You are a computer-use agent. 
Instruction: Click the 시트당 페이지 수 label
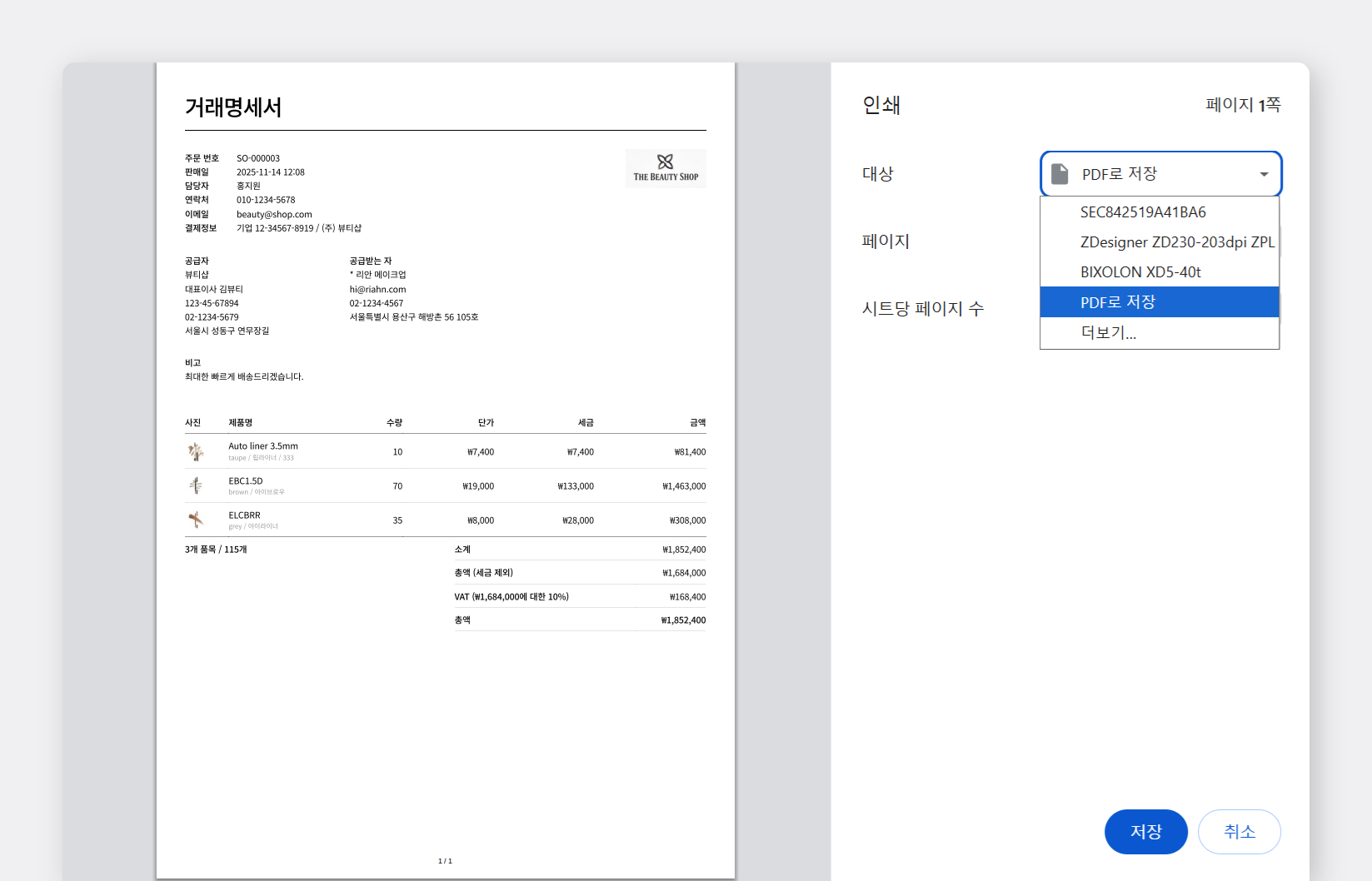(923, 309)
